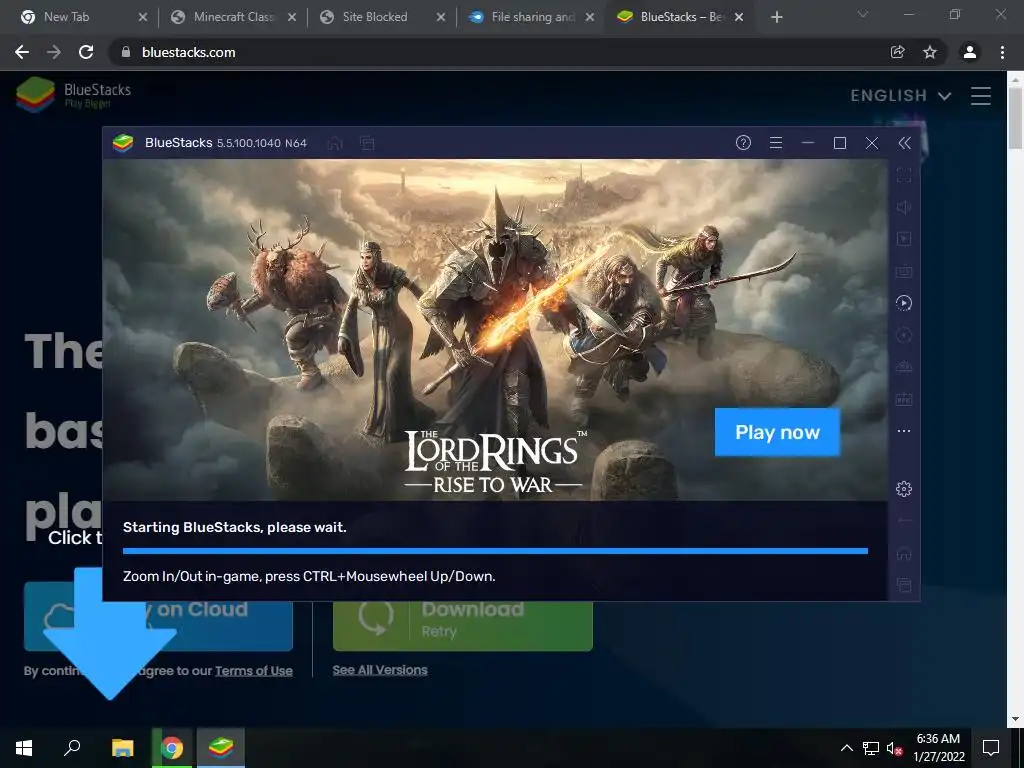Open Chrome tab search chevron
Viewport: 1024px width, 768px height.
[x=863, y=14]
